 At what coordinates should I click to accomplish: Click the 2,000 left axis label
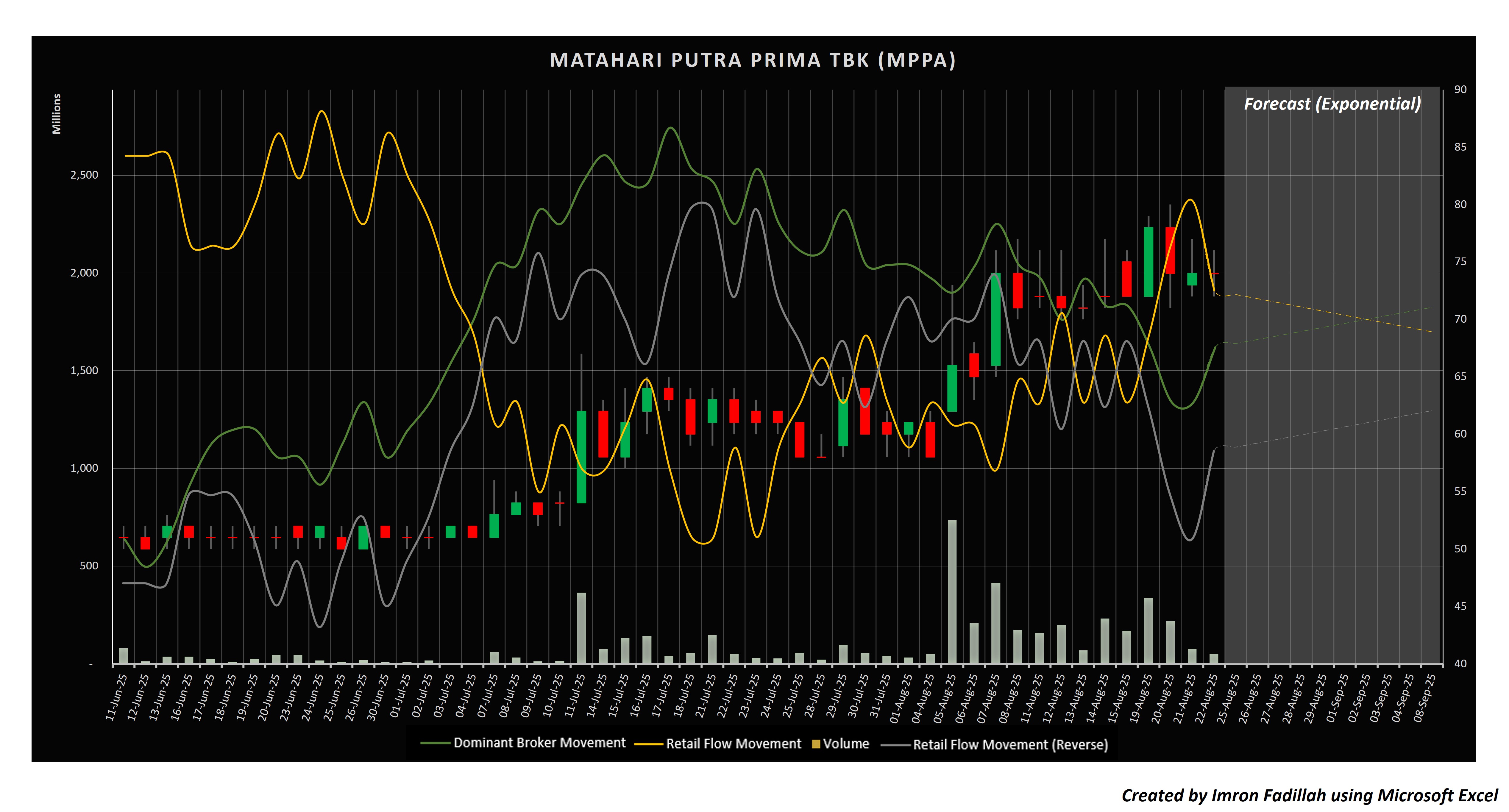click(x=84, y=272)
